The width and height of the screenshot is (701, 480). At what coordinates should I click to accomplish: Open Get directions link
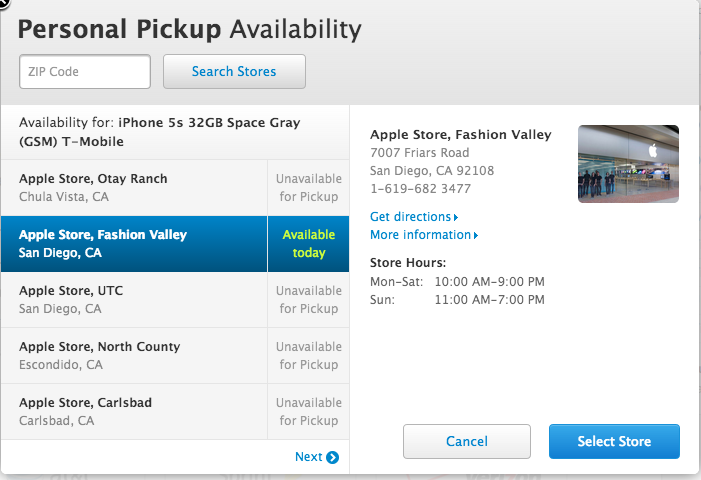pos(410,217)
